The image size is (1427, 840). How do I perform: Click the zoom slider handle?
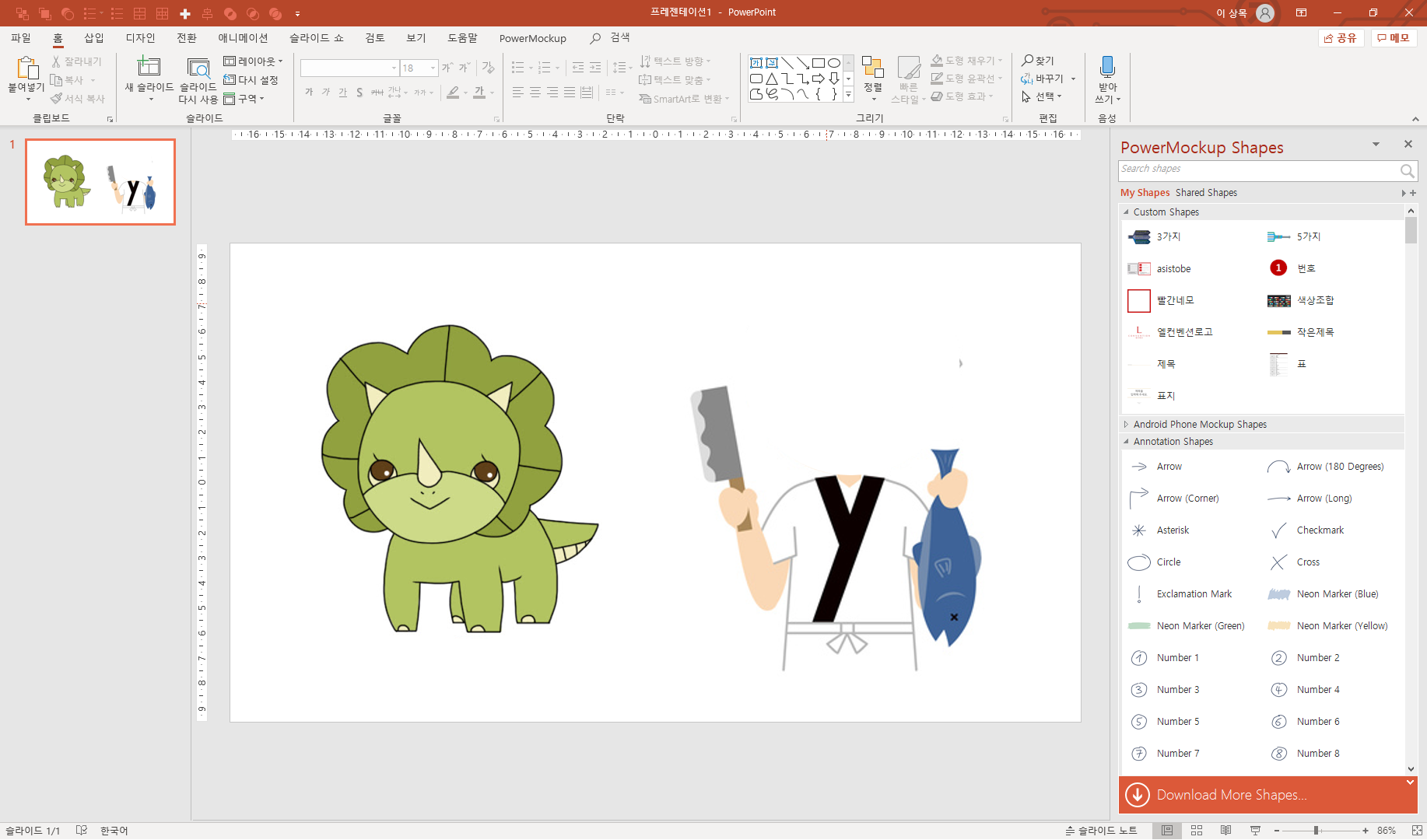(x=1316, y=830)
